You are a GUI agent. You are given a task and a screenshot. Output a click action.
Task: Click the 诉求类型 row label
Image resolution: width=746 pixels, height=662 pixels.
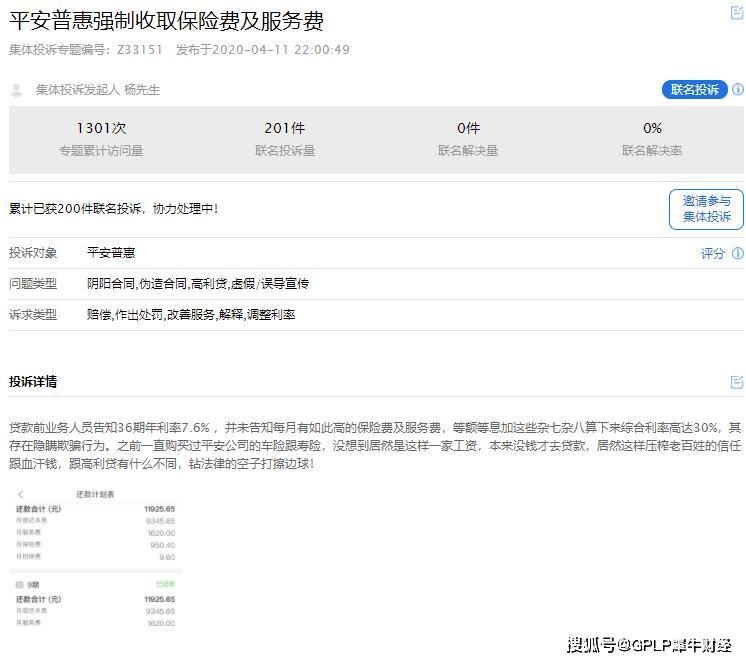(x=33, y=315)
